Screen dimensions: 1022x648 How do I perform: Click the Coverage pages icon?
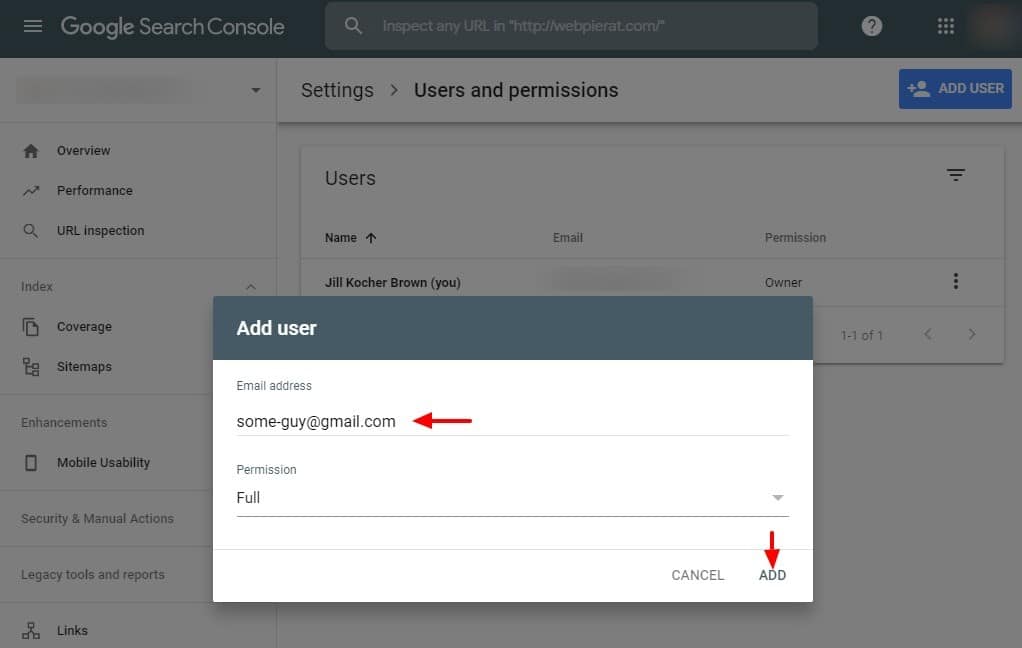(31, 327)
